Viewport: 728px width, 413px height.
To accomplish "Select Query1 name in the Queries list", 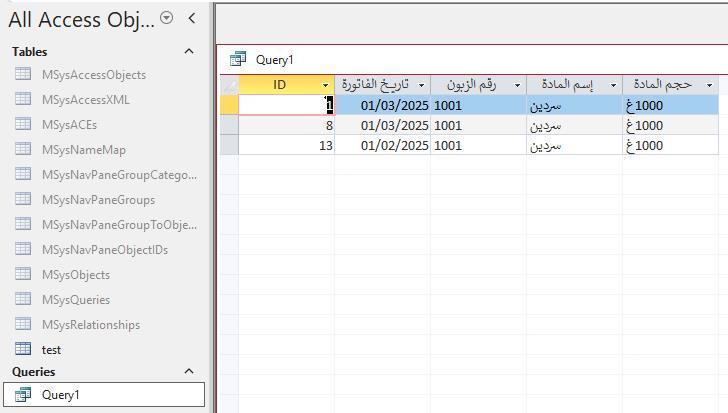I will 60,395.
